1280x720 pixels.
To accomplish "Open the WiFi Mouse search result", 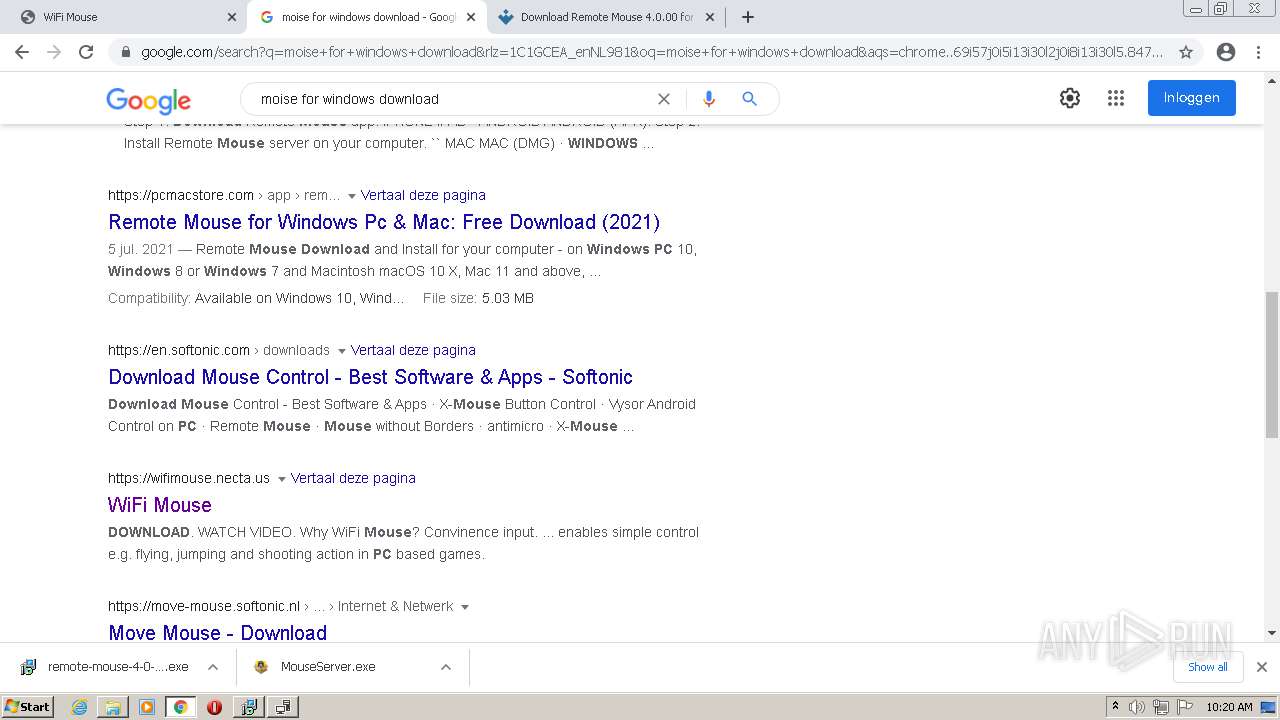I will (x=160, y=505).
